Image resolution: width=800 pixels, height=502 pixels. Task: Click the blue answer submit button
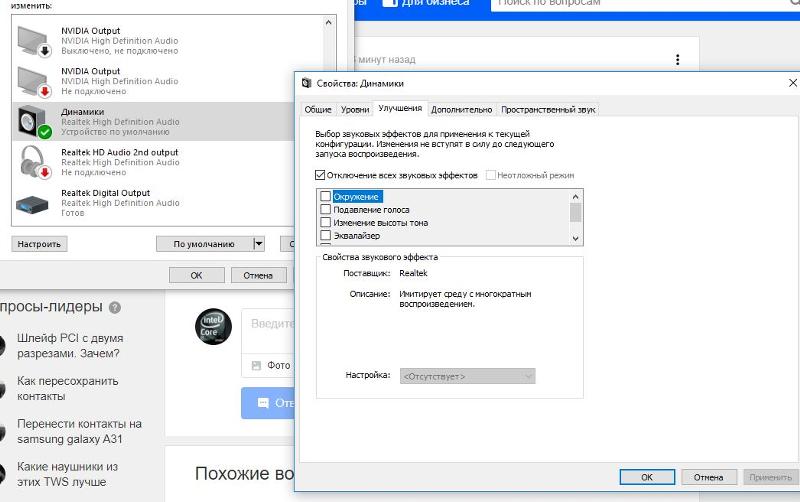(x=268, y=403)
